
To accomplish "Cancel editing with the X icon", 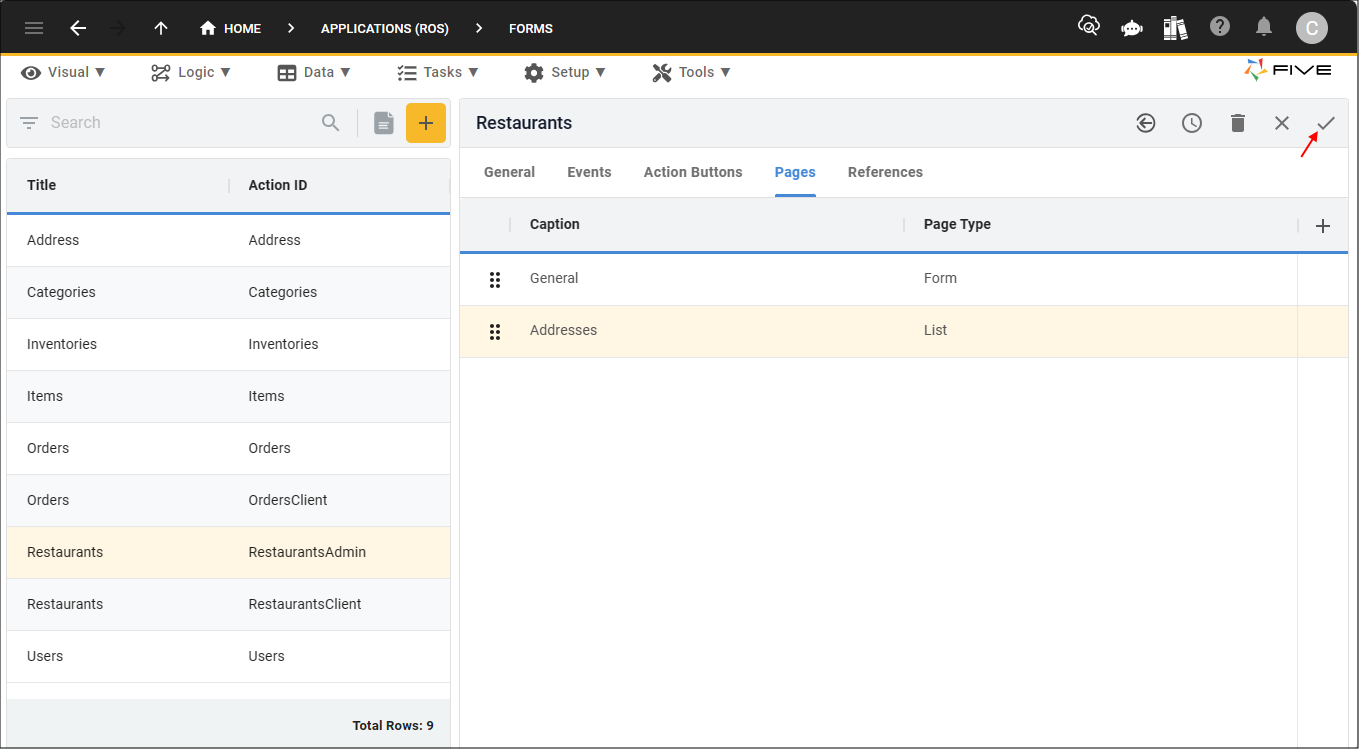I will point(1282,123).
